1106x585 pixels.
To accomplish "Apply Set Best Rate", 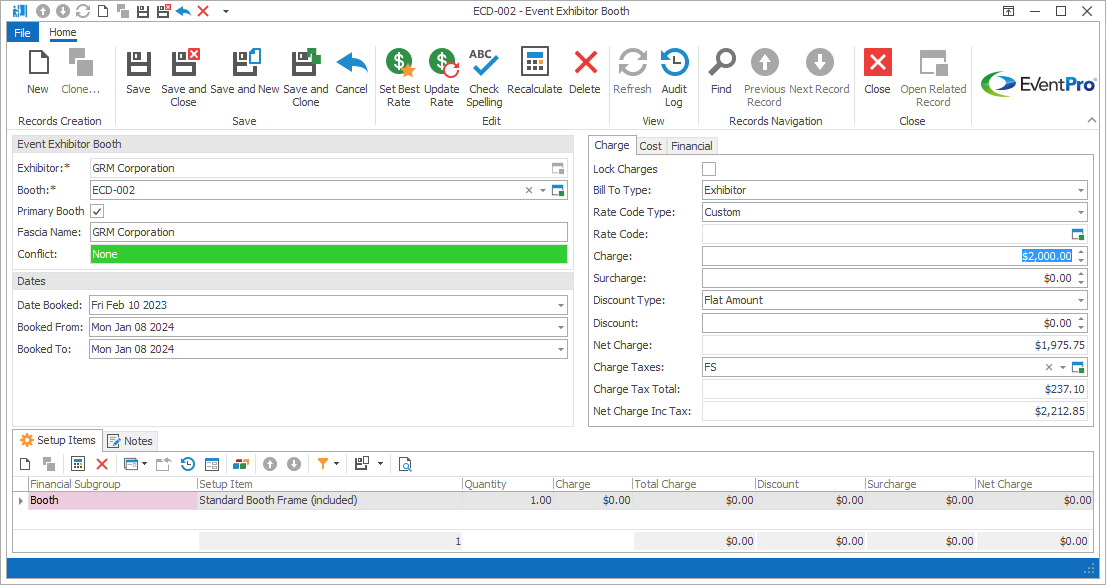I will tap(399, 78).
